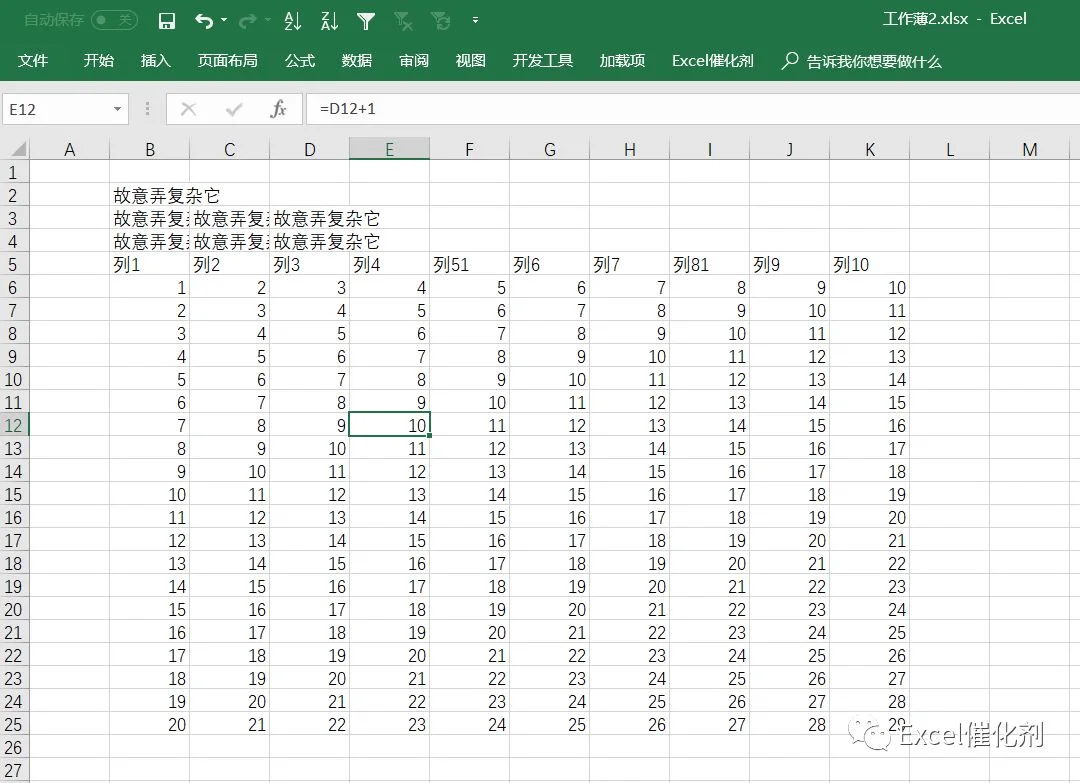The image size is (1080, 783).
Task: Expand Customize Quick Access Toolbar dropdown
Action: click(x=475, y=21)
